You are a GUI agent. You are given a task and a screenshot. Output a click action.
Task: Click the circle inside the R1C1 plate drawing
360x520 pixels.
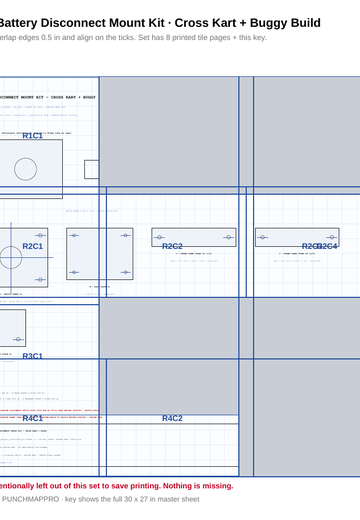[x=25, y=169]
